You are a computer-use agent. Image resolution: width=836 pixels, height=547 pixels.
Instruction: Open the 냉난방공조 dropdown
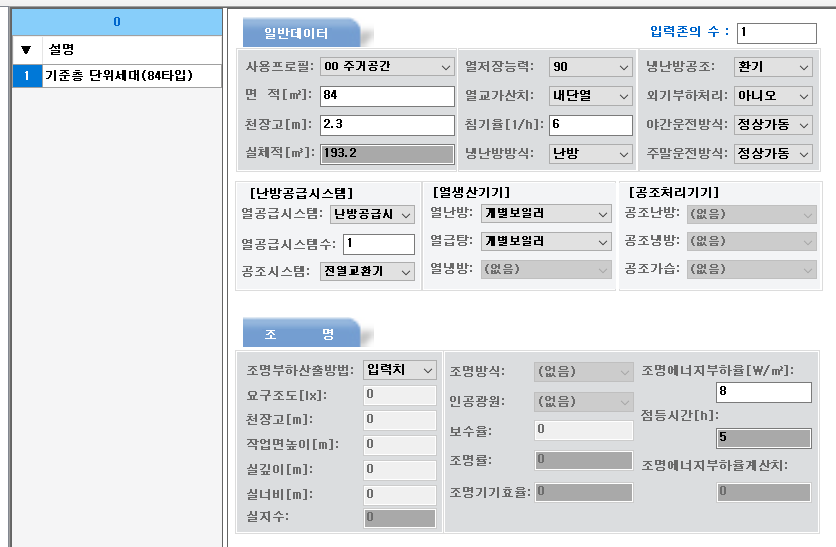(772, 67)
